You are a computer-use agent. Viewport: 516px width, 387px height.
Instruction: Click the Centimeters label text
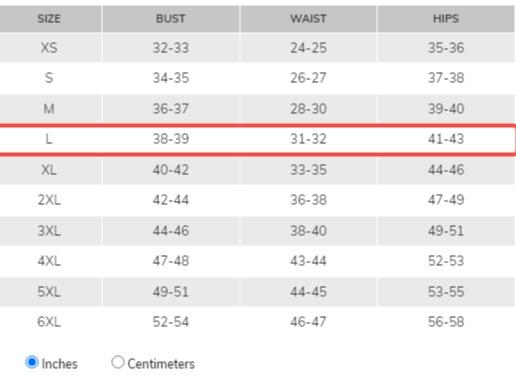[161, 364]
